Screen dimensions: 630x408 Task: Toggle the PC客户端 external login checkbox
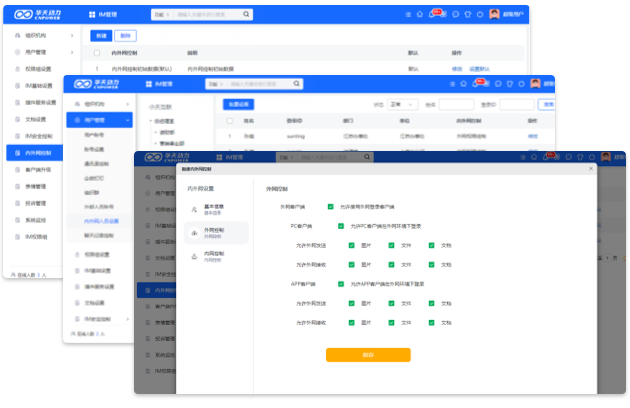point(342,226)
